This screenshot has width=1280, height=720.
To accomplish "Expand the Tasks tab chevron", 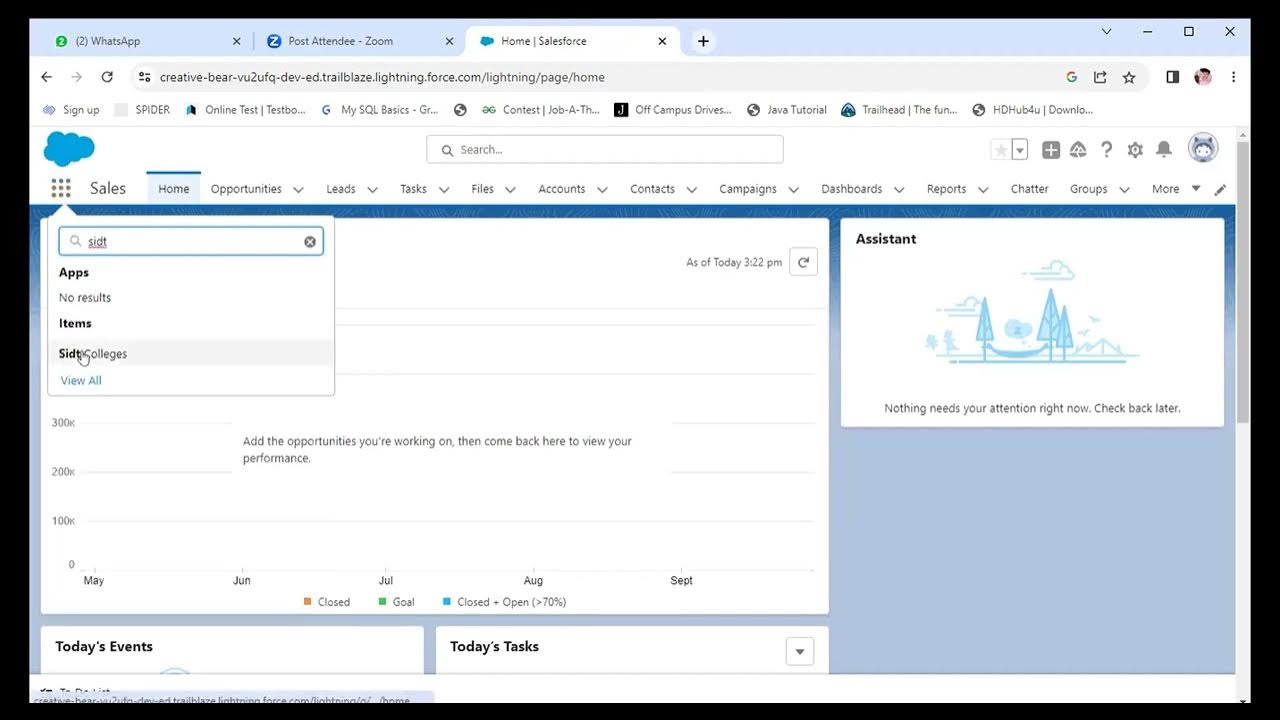I will [444, 189].
